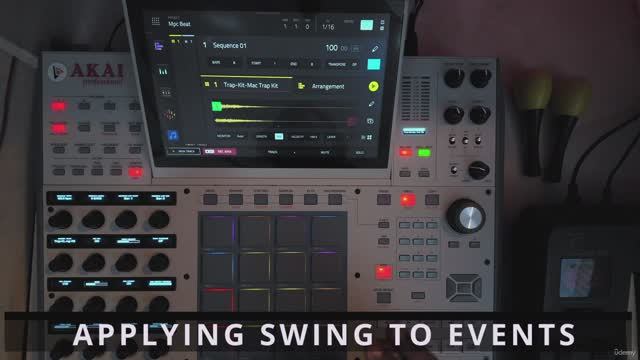Open the BARS value field

[224, 62]
